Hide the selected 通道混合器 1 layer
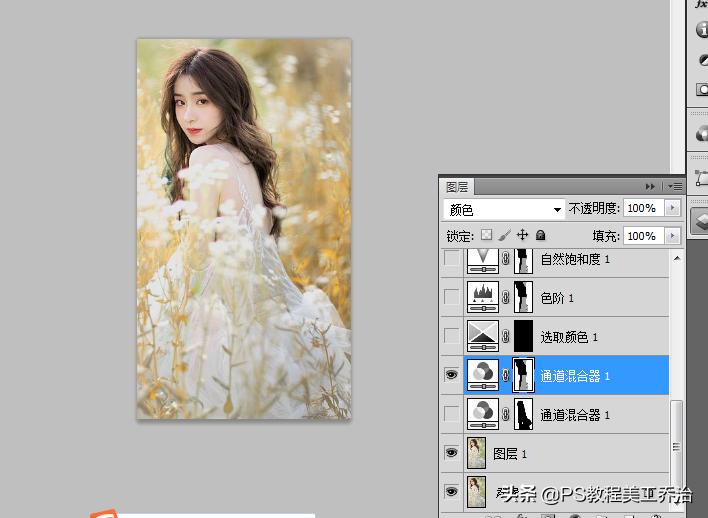 pyautogui.click(x=452, y=375)
